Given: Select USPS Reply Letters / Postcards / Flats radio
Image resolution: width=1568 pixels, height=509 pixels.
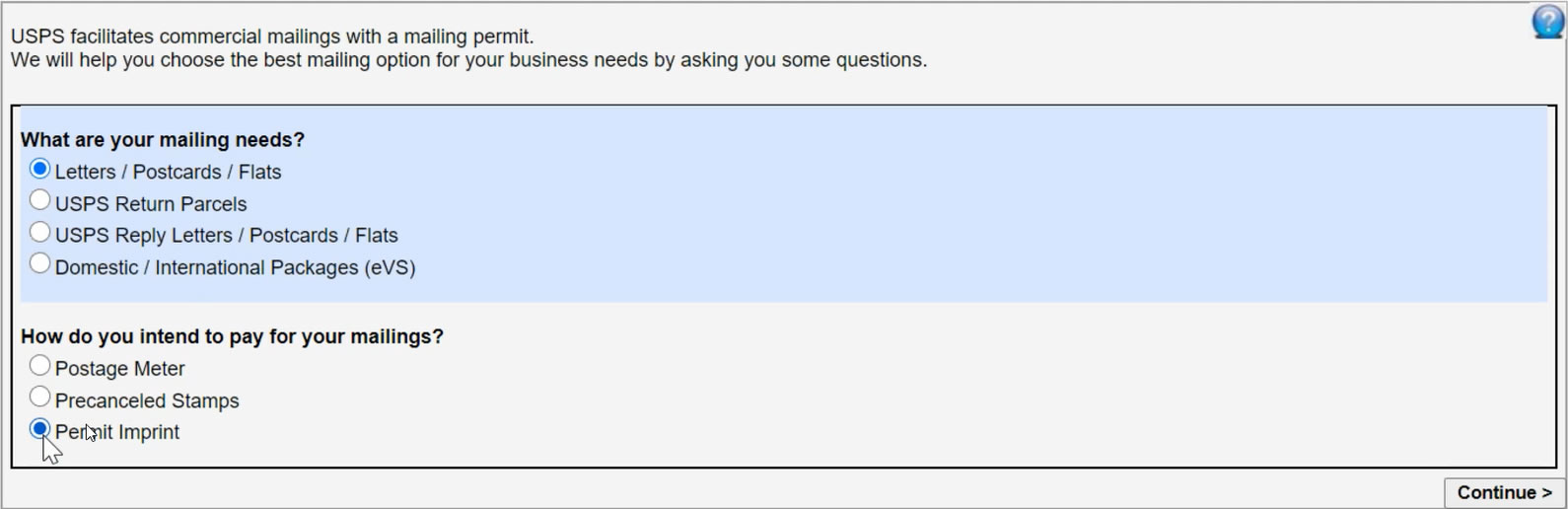Looking at the screenshot, I should pyautogui.click(x=39, y=232).
